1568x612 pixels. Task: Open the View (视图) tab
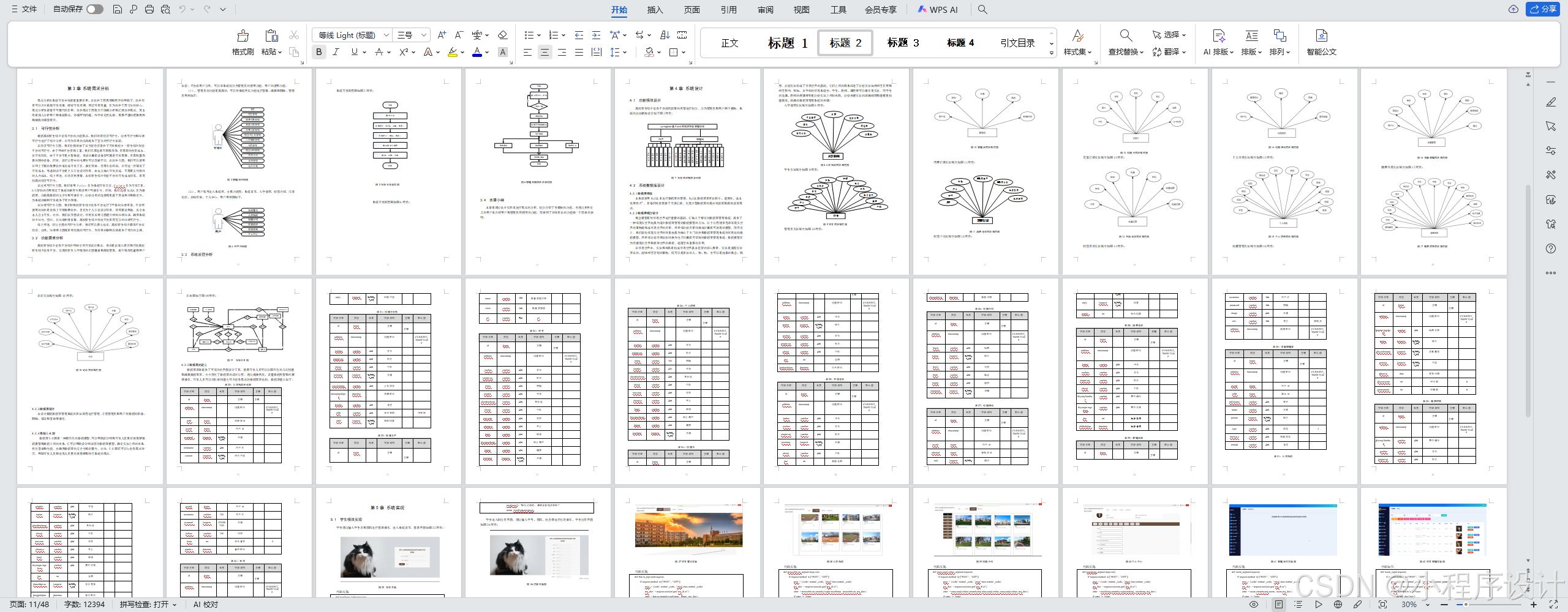click(801, 9)
